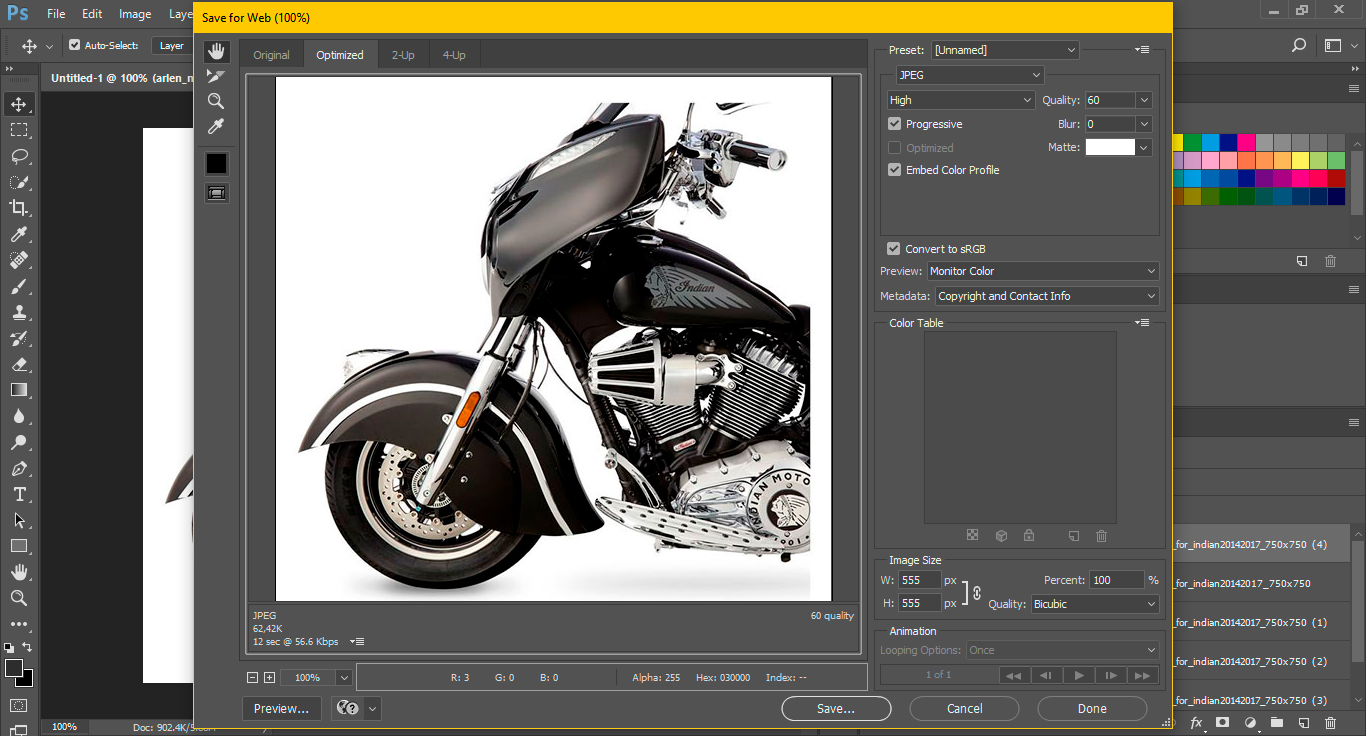Switch to the 4-Up tab
Image resolution: width=1366 pixels, height=736 pixels.
(x=454, y=55)
